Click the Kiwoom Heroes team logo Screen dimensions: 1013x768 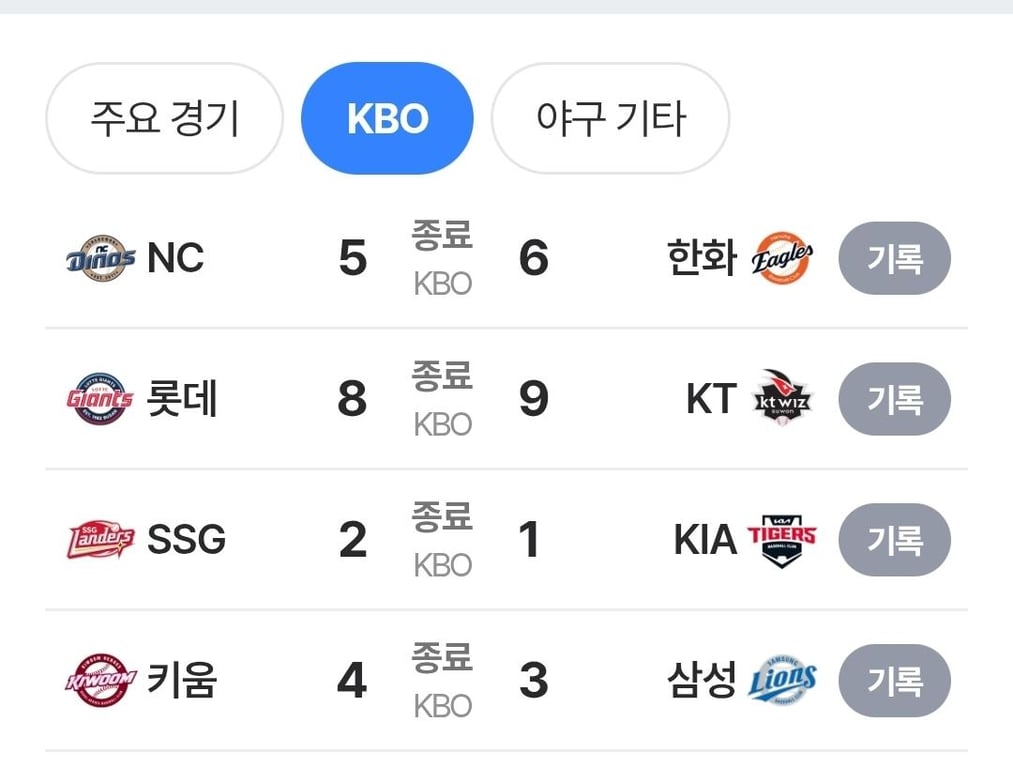pyautogui.click(x=100, y=681)
